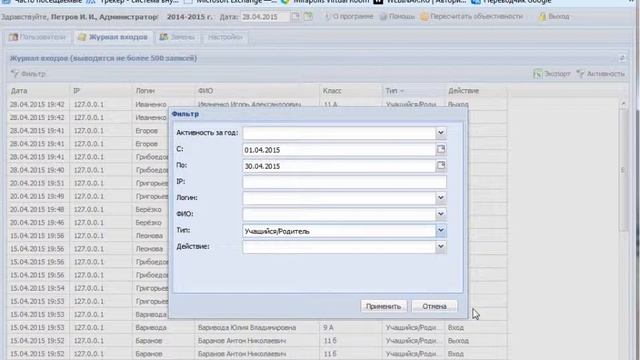The width and height of the screenshot is (640, 360).
Task: Sort by the Действие column header
Action: [x=476, y=91]
